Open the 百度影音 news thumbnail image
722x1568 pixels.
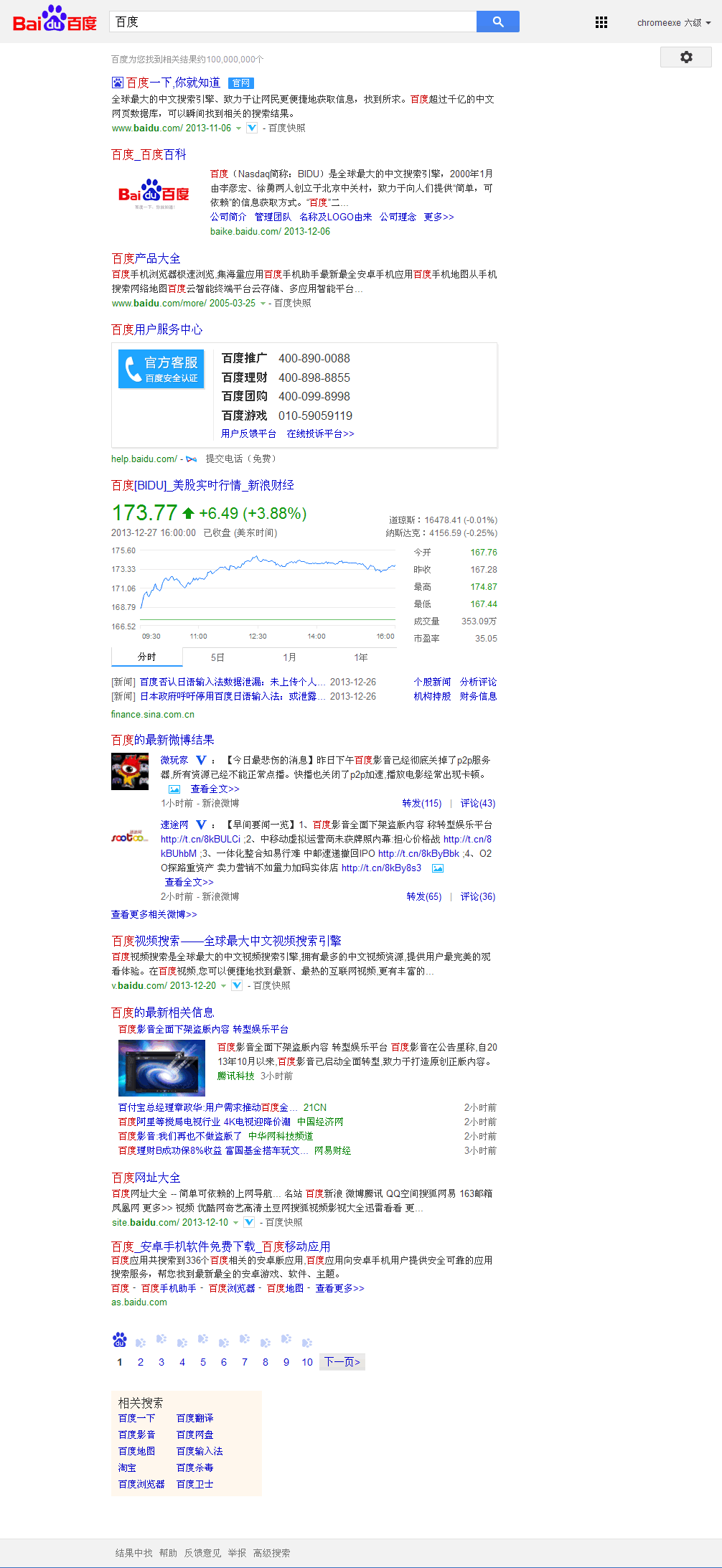161,1068
